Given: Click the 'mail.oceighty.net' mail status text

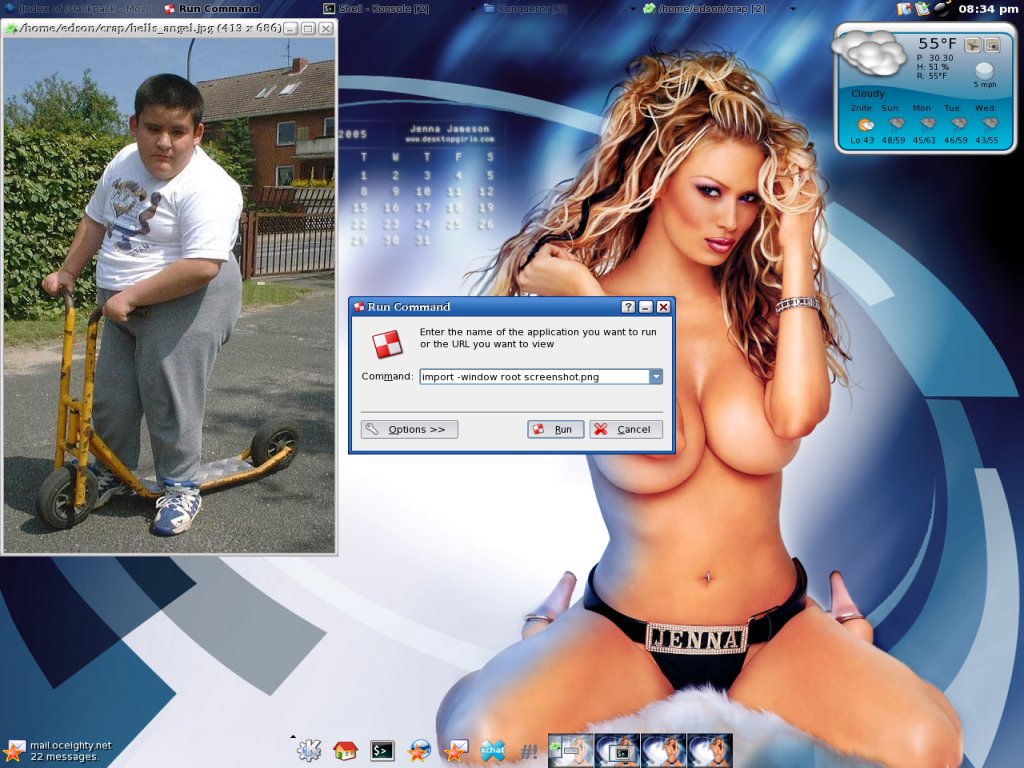Looking at the screenshot, I should point(71,745).
